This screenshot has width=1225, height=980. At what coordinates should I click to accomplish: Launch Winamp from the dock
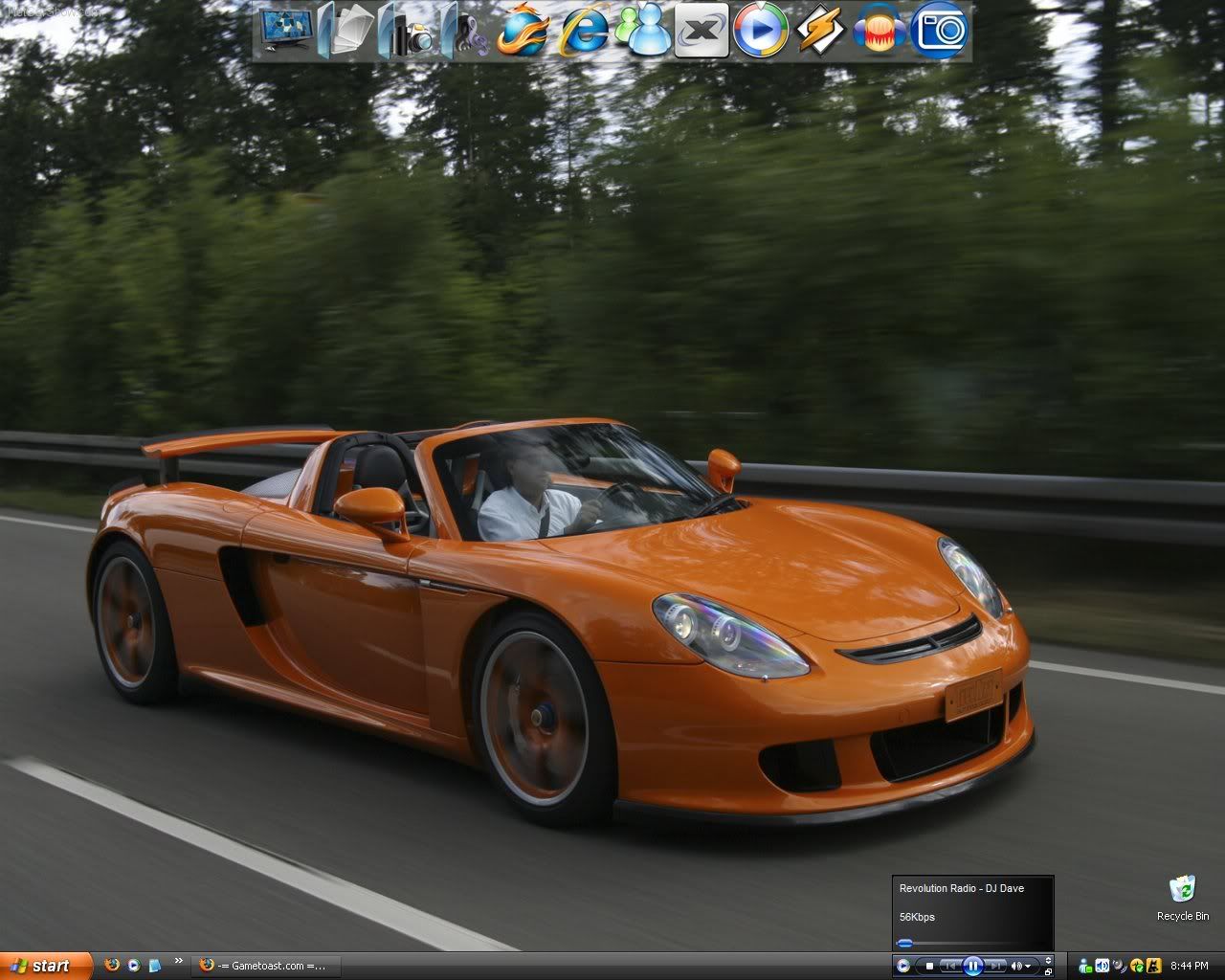(820, 31)
